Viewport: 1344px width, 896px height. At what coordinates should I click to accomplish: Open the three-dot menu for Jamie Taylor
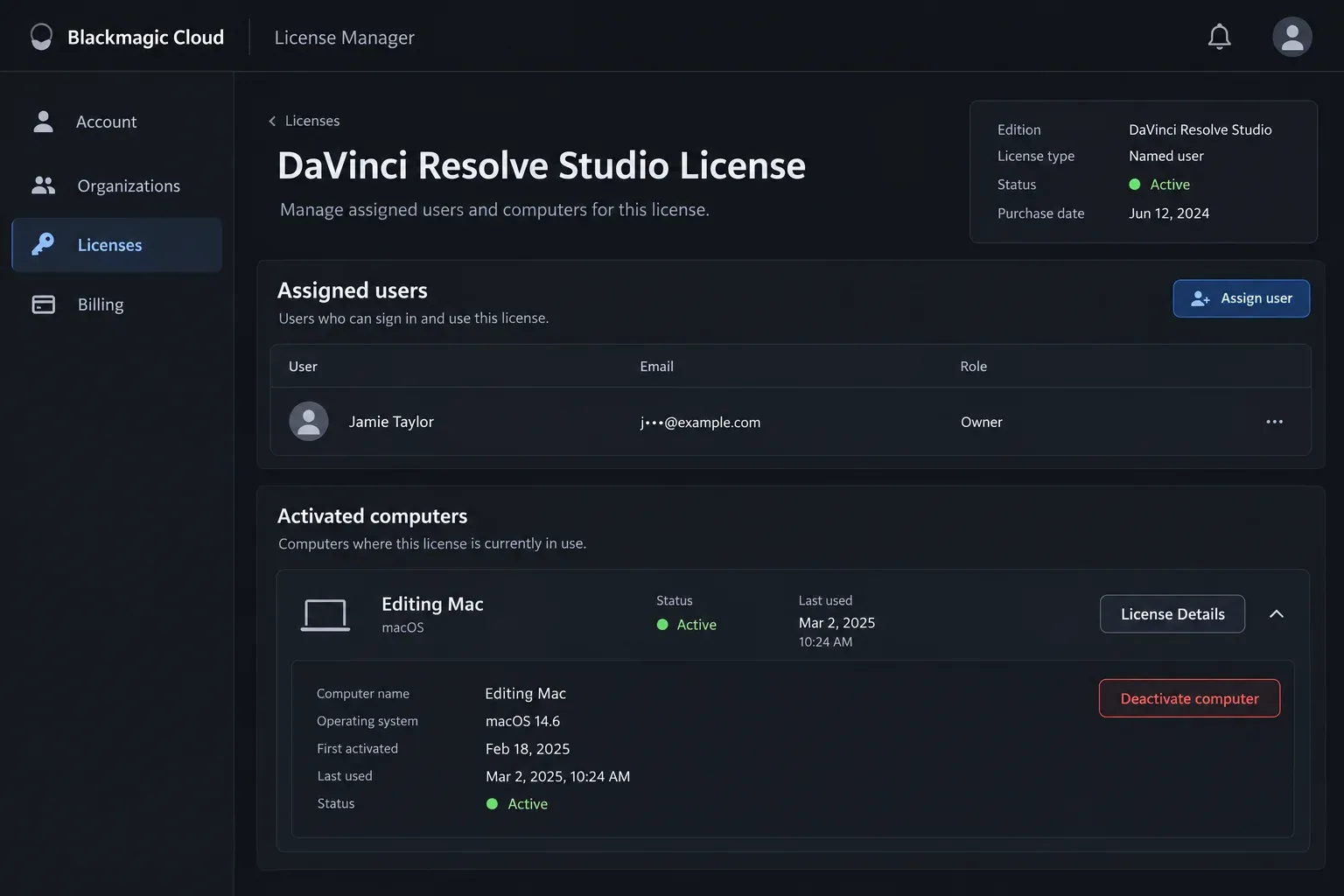[x=1274, y=422]
